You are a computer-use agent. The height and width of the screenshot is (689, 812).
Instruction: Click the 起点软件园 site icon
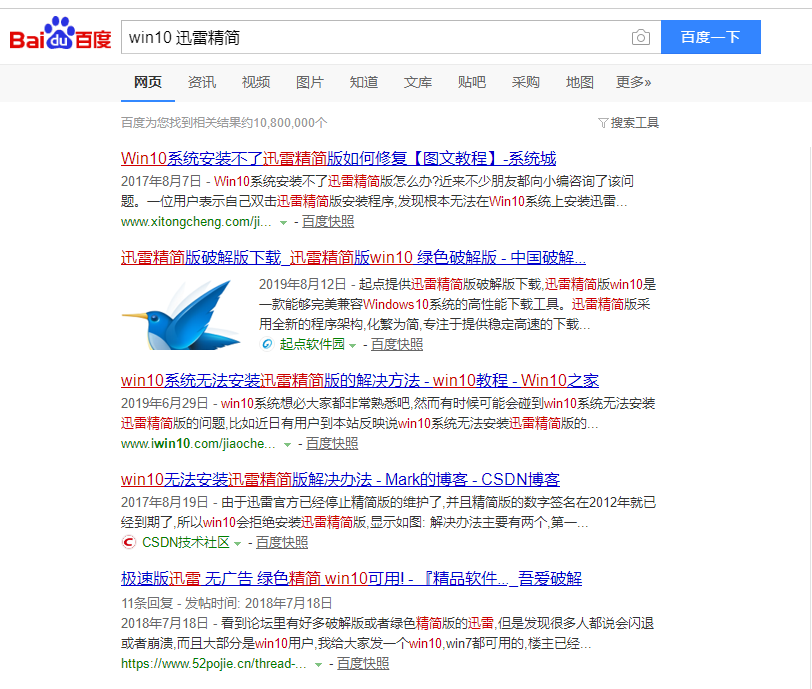pos(267,344)
